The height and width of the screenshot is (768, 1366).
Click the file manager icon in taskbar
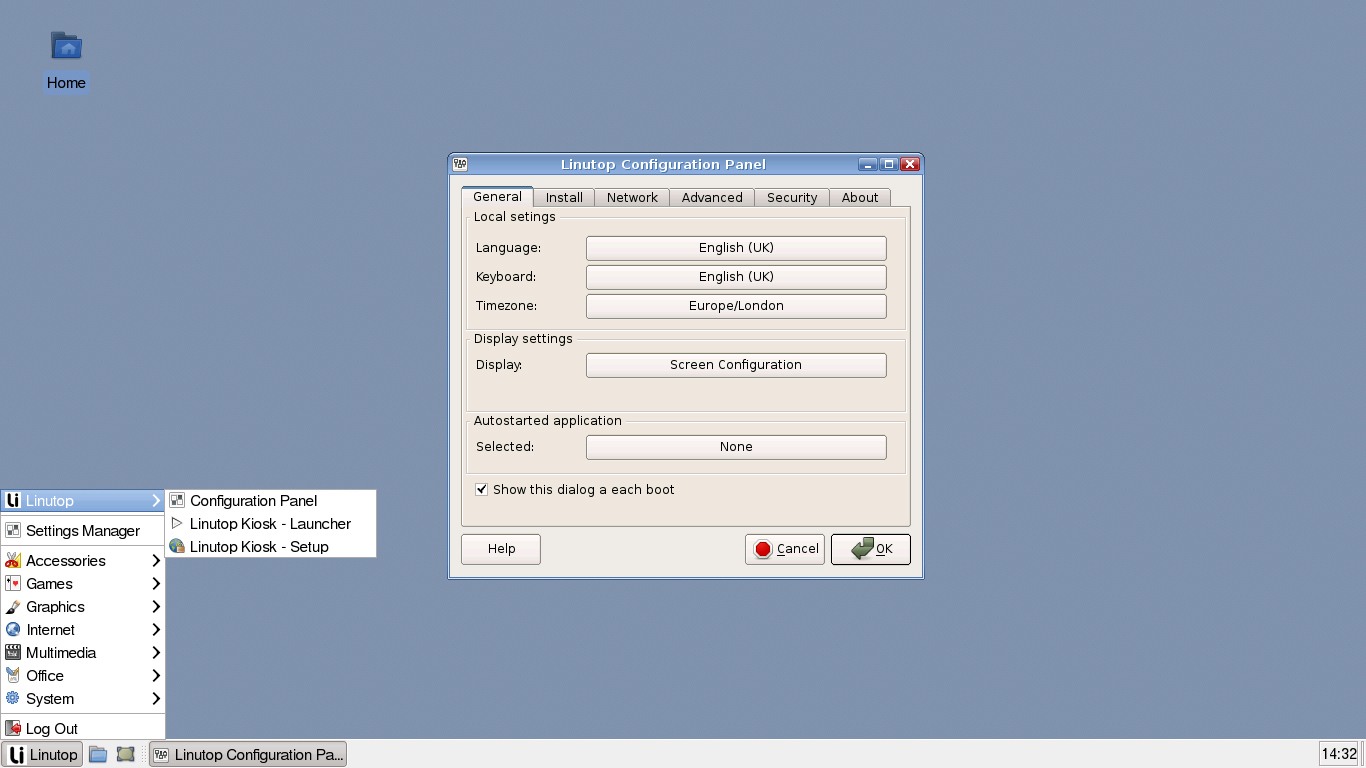coord(98,755)
